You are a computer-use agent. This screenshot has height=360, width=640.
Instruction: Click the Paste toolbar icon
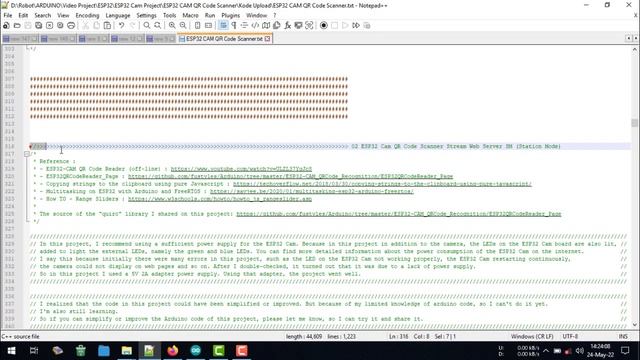[107, 25]
